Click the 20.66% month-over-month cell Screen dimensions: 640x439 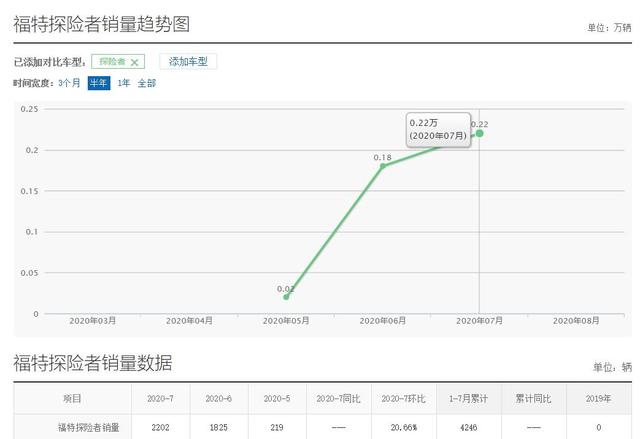pos(404,428)
